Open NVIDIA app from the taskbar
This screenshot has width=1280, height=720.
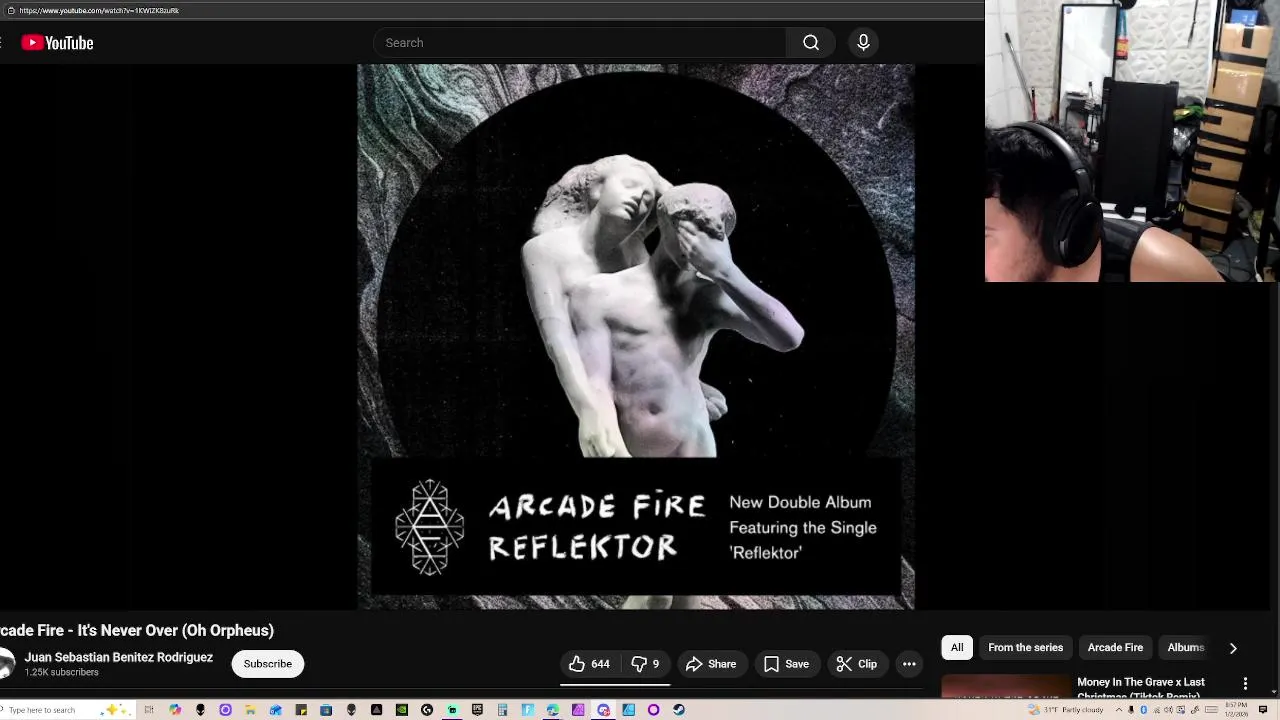401,710
